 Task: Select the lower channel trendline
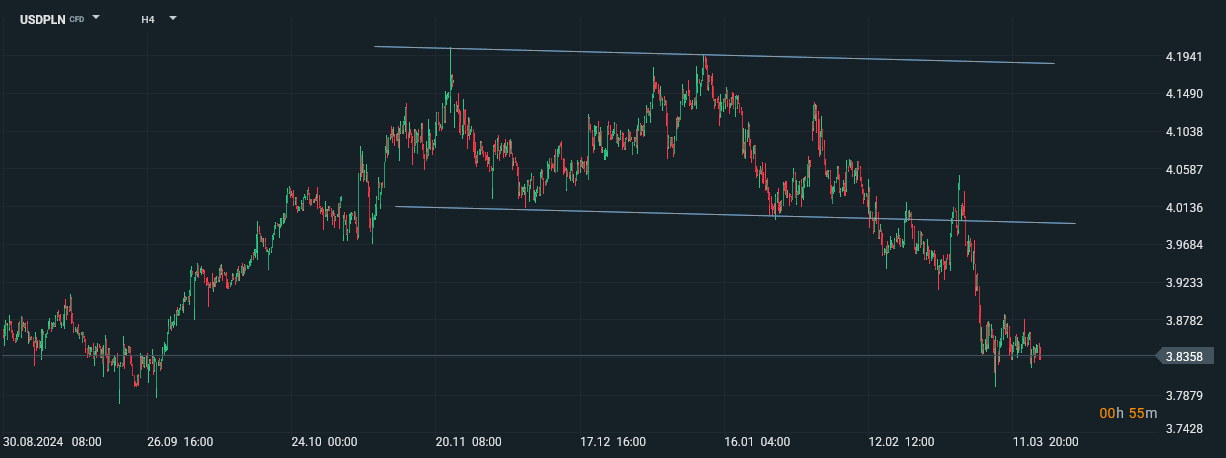coord(735,215)
